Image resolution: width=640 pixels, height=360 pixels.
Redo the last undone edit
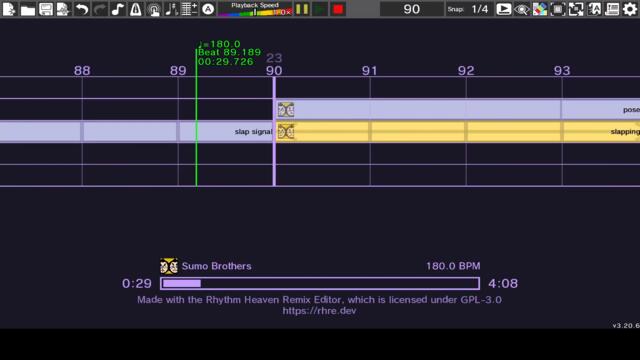coord(100,9)
